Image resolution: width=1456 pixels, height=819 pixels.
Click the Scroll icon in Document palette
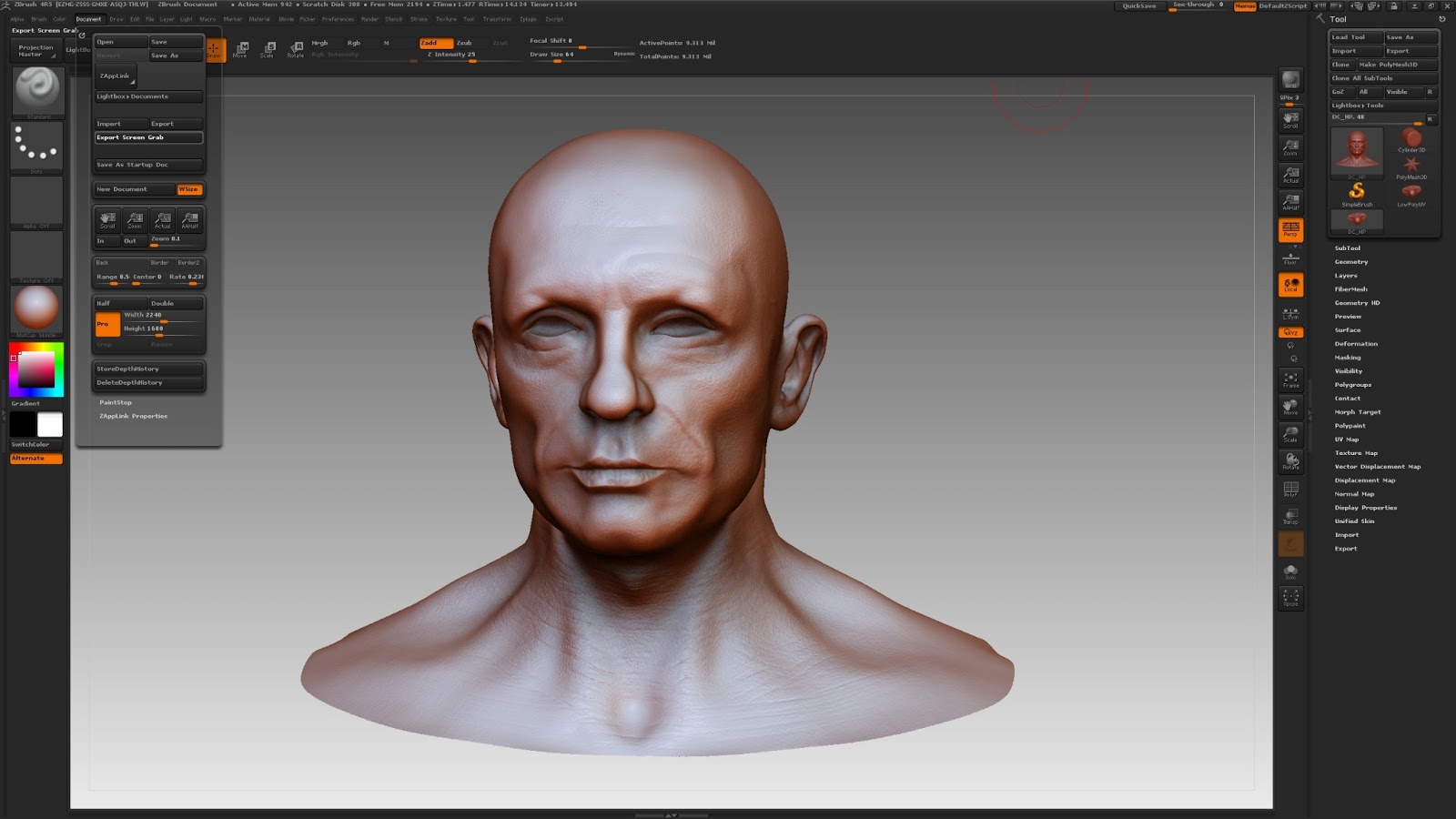pos(107,219)
